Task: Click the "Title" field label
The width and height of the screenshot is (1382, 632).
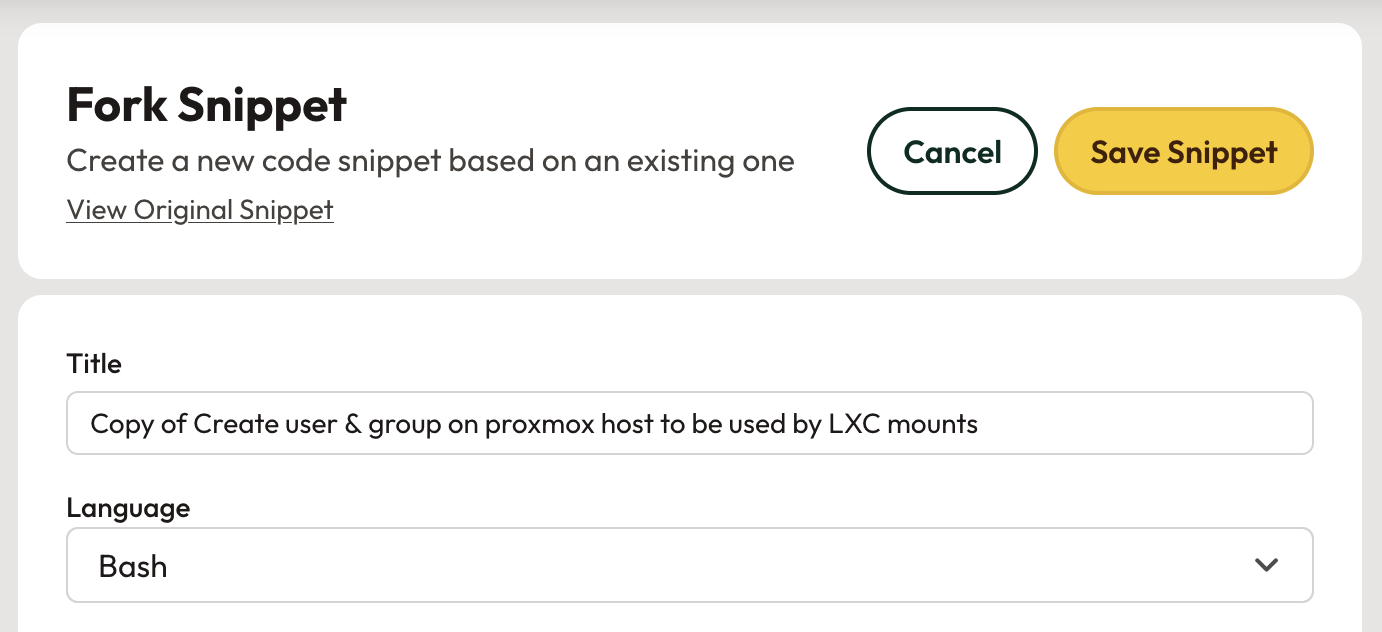Action: (94, 364)
